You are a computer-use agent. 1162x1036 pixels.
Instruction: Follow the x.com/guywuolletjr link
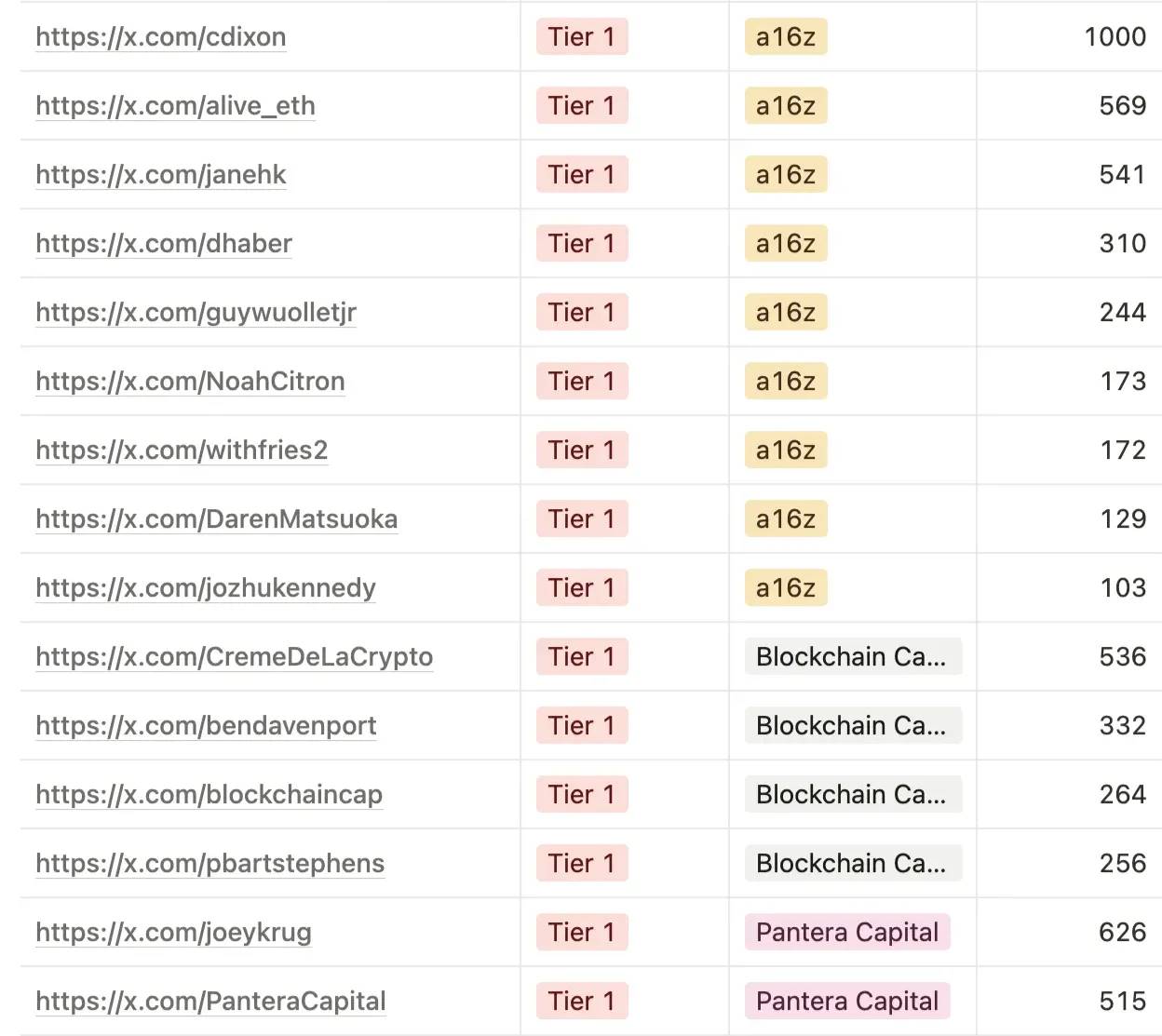[196, 313]
